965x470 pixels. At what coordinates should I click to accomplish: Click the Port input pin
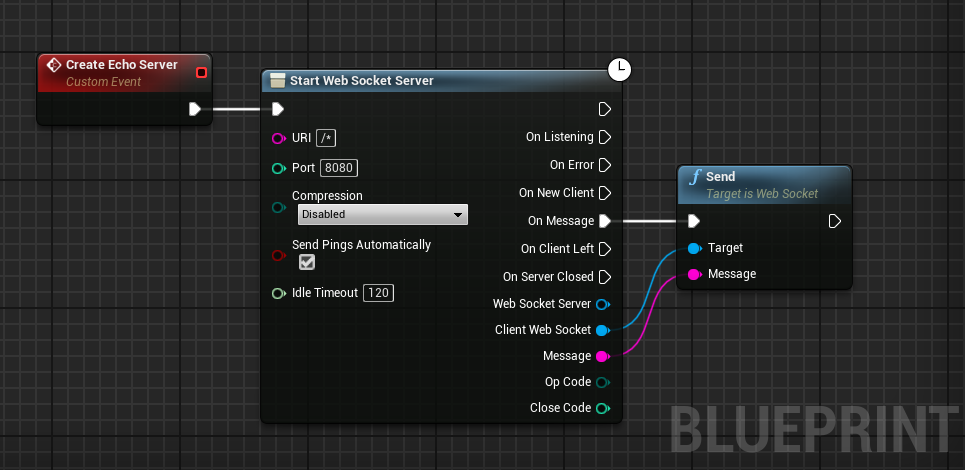coord(279,168)
